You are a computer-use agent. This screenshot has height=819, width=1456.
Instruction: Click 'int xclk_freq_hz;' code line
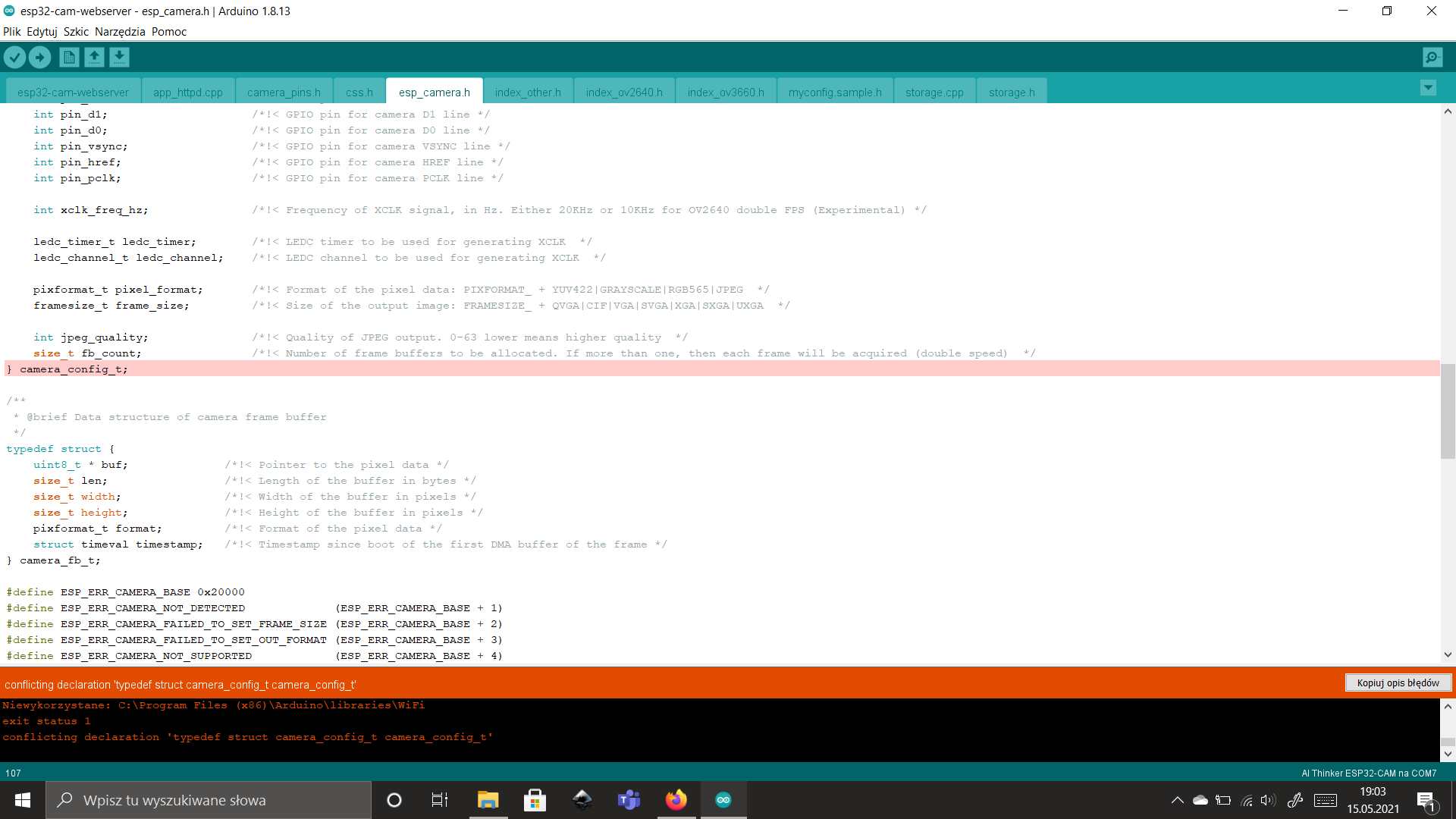coord(90,210)
